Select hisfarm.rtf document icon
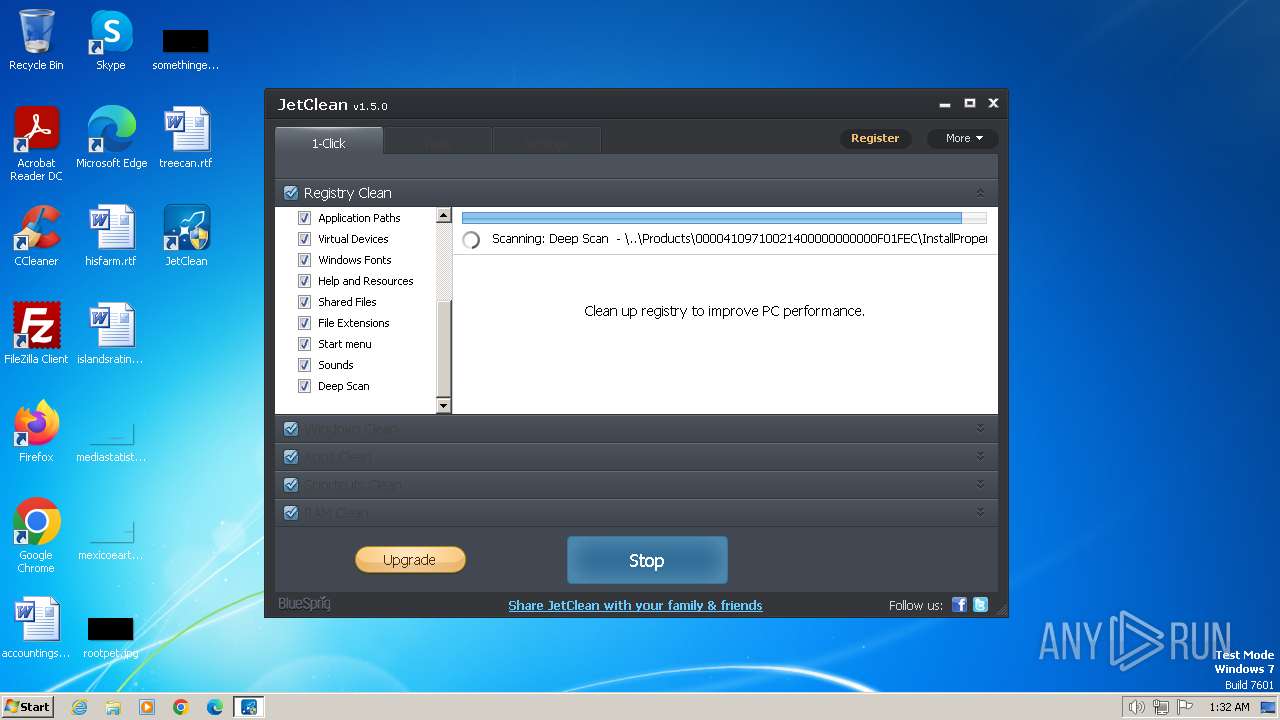The width and height of the screenshot is (1280, 720). [x=111, y=236]
